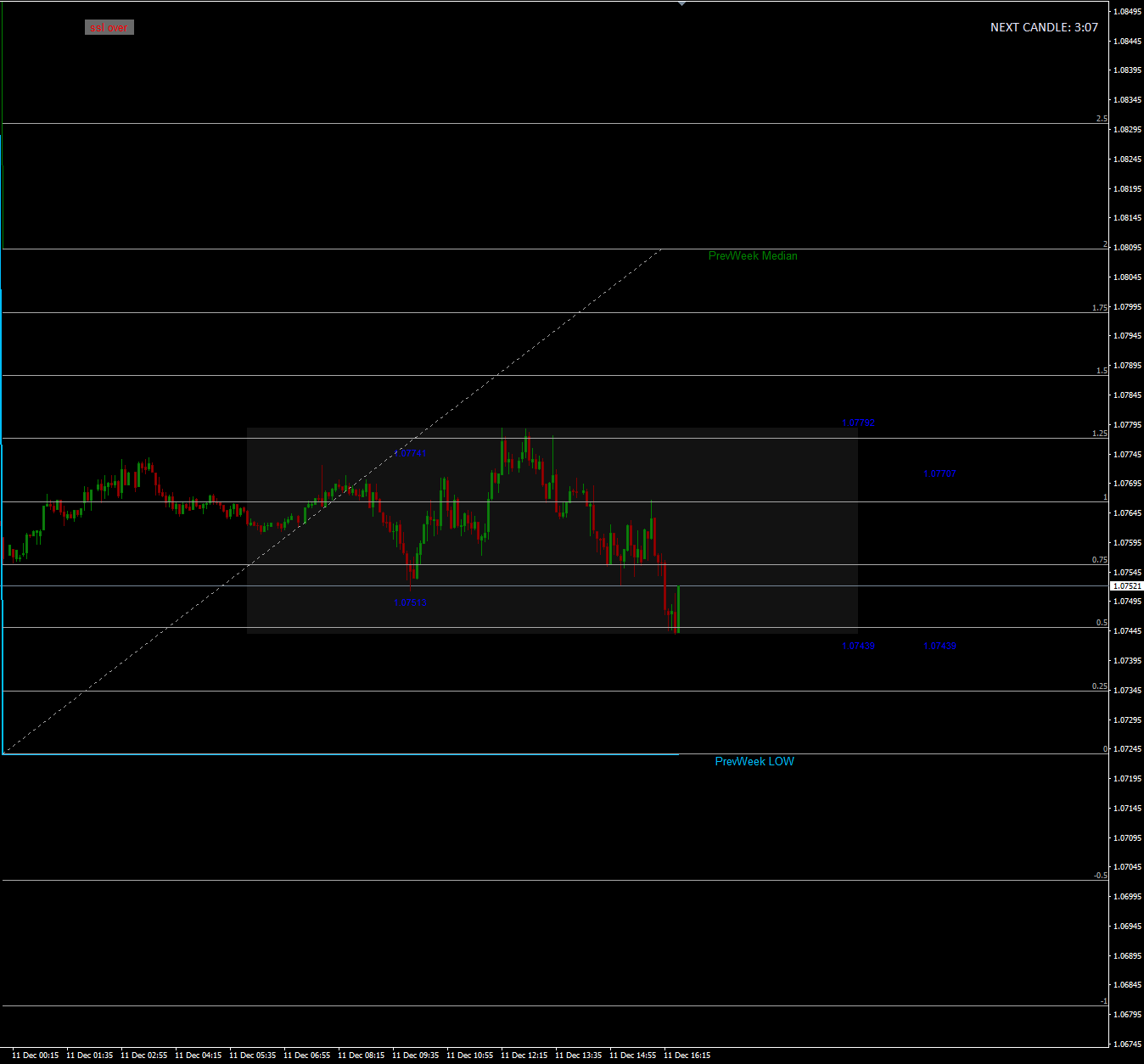Click the red 'ssl over' button
This screenshot has width=1144, height=1064.
[x=109, y=28]
